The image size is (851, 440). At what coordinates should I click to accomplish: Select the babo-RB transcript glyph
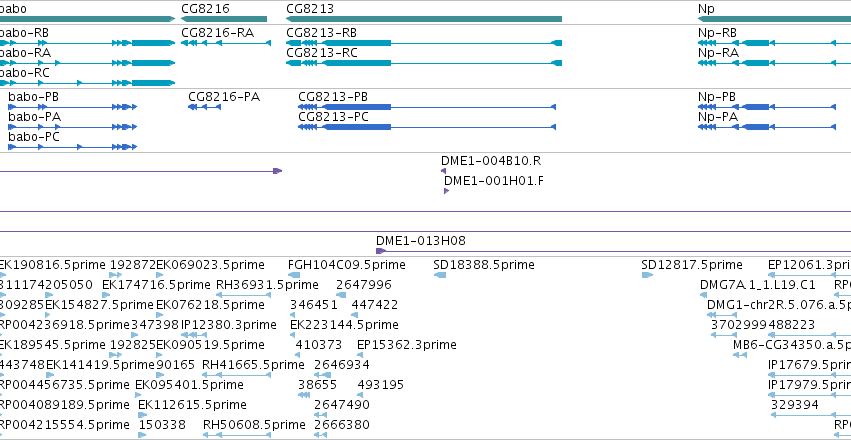(x=87, y=43)
